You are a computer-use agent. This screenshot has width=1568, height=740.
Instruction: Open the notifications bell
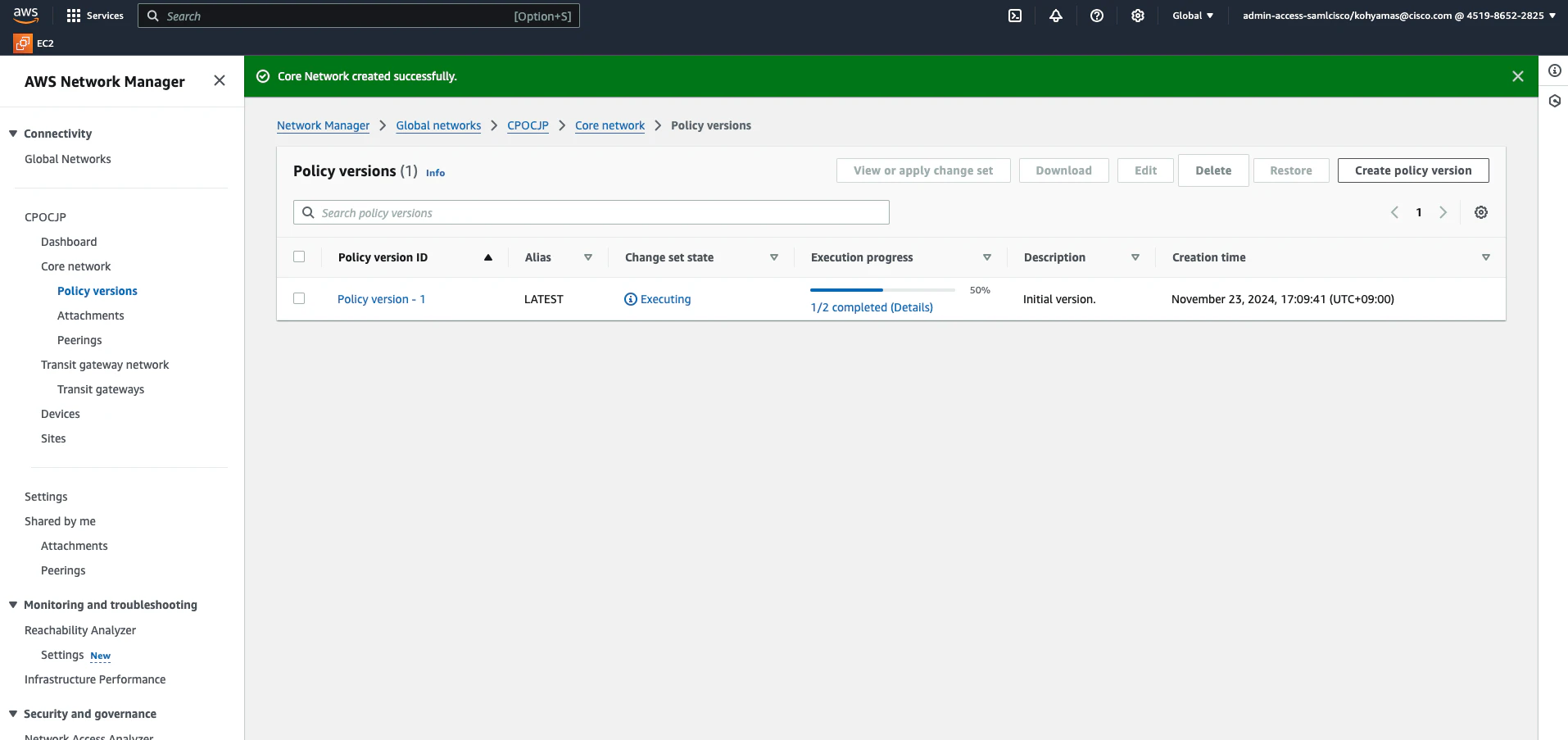(x=1056, y=16)
